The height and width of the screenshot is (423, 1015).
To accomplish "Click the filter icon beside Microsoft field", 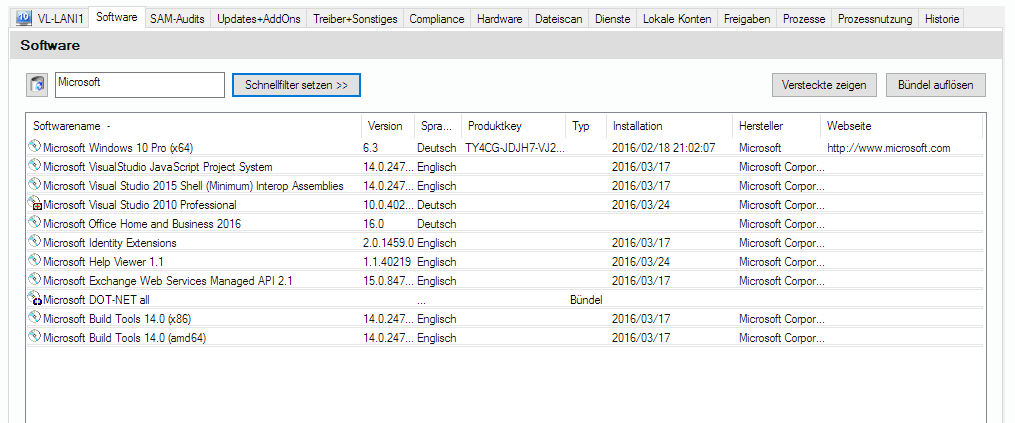I will [38, 85].
